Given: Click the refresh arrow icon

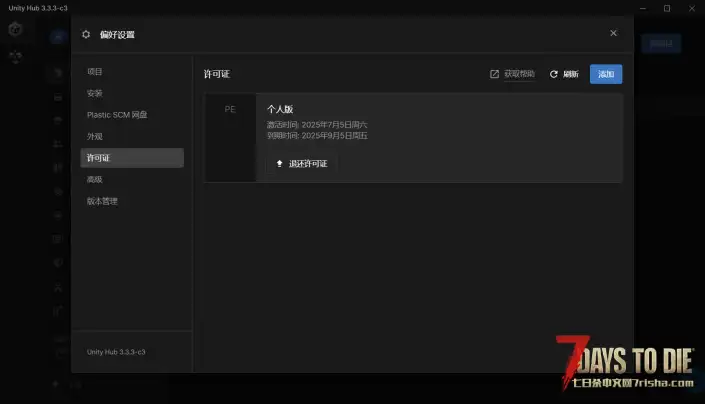Looking at the screenshot, I should (553, 74).
